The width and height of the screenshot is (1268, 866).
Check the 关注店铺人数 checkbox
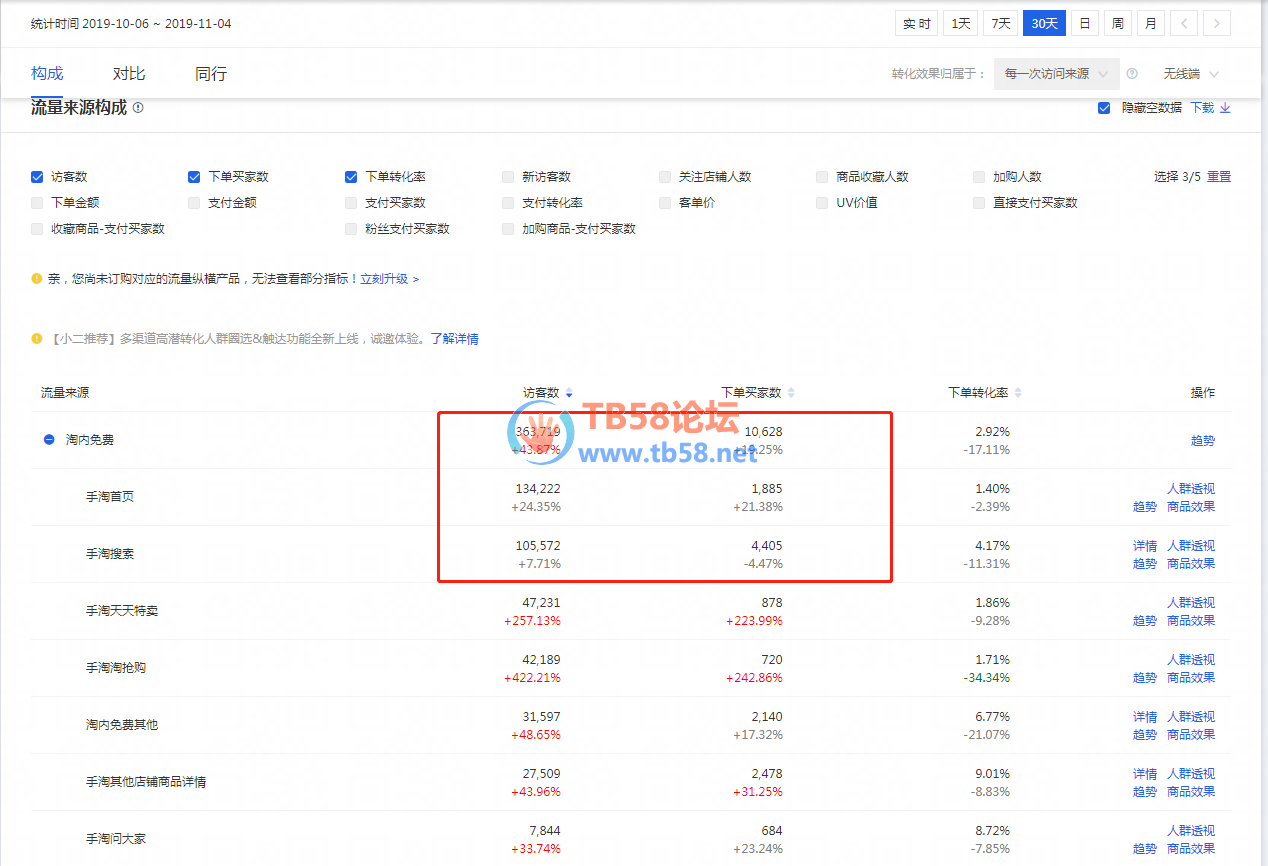coord(665,177)
